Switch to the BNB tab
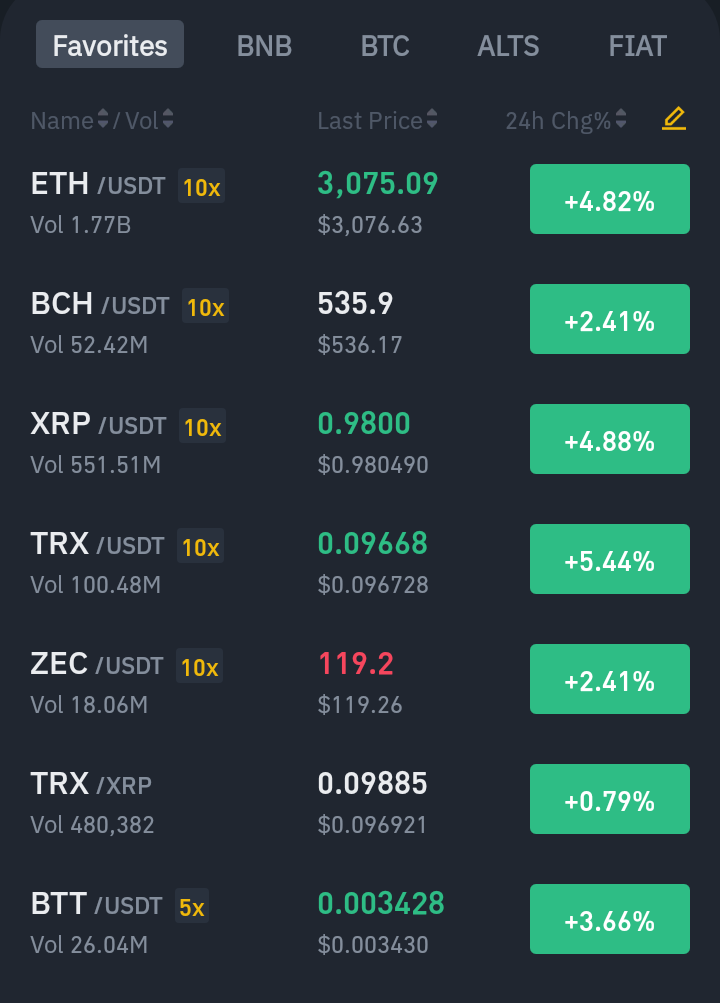The height and width of the screenshot is (1003, 720). (x=264, y=46)
